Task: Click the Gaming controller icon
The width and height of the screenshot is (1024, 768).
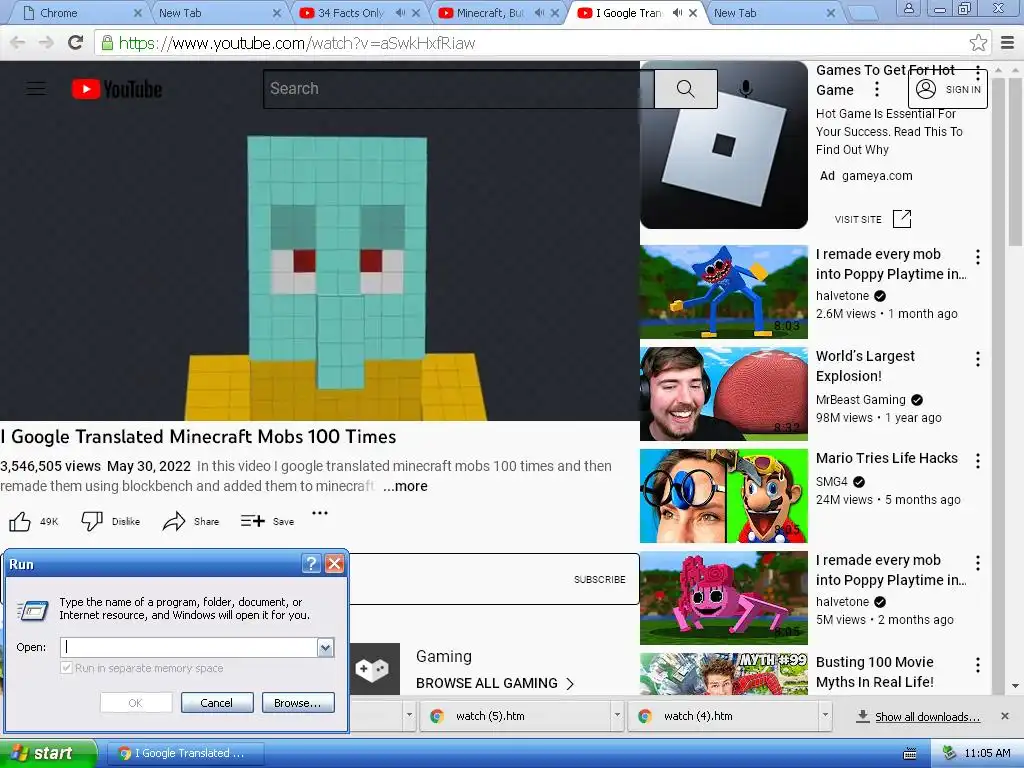Action: click(372, 669)
